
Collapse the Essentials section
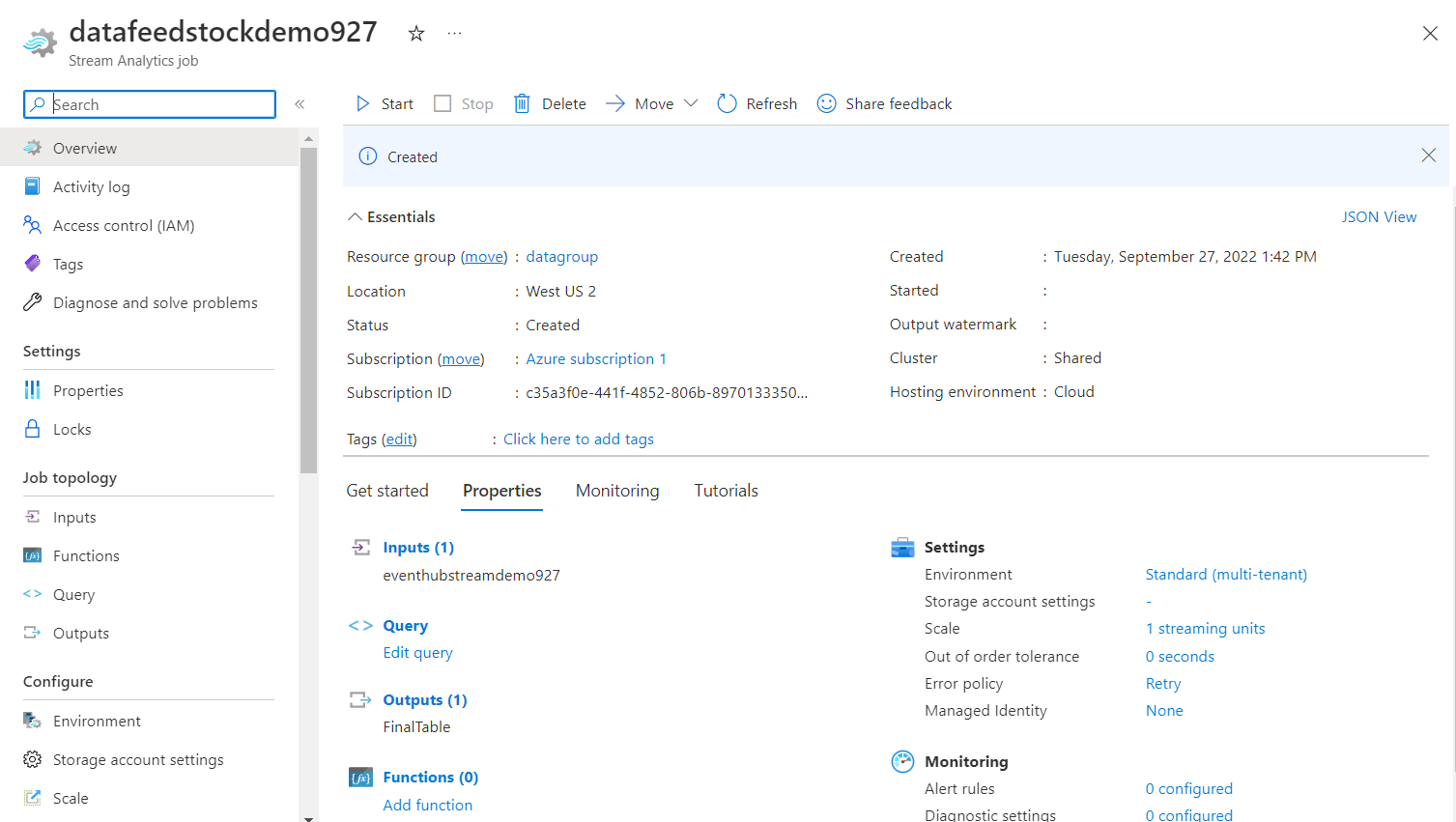(x=354, y=216)
